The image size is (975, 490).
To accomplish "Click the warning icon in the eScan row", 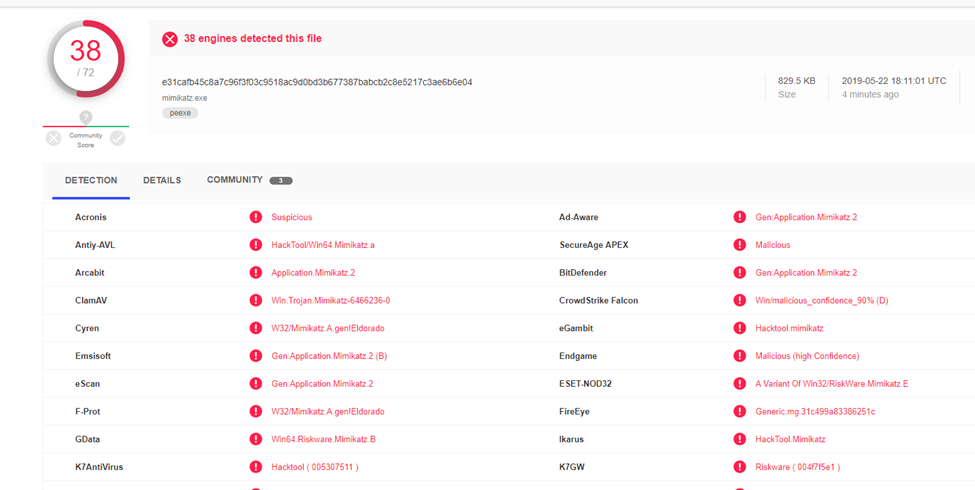I will 256,384.
